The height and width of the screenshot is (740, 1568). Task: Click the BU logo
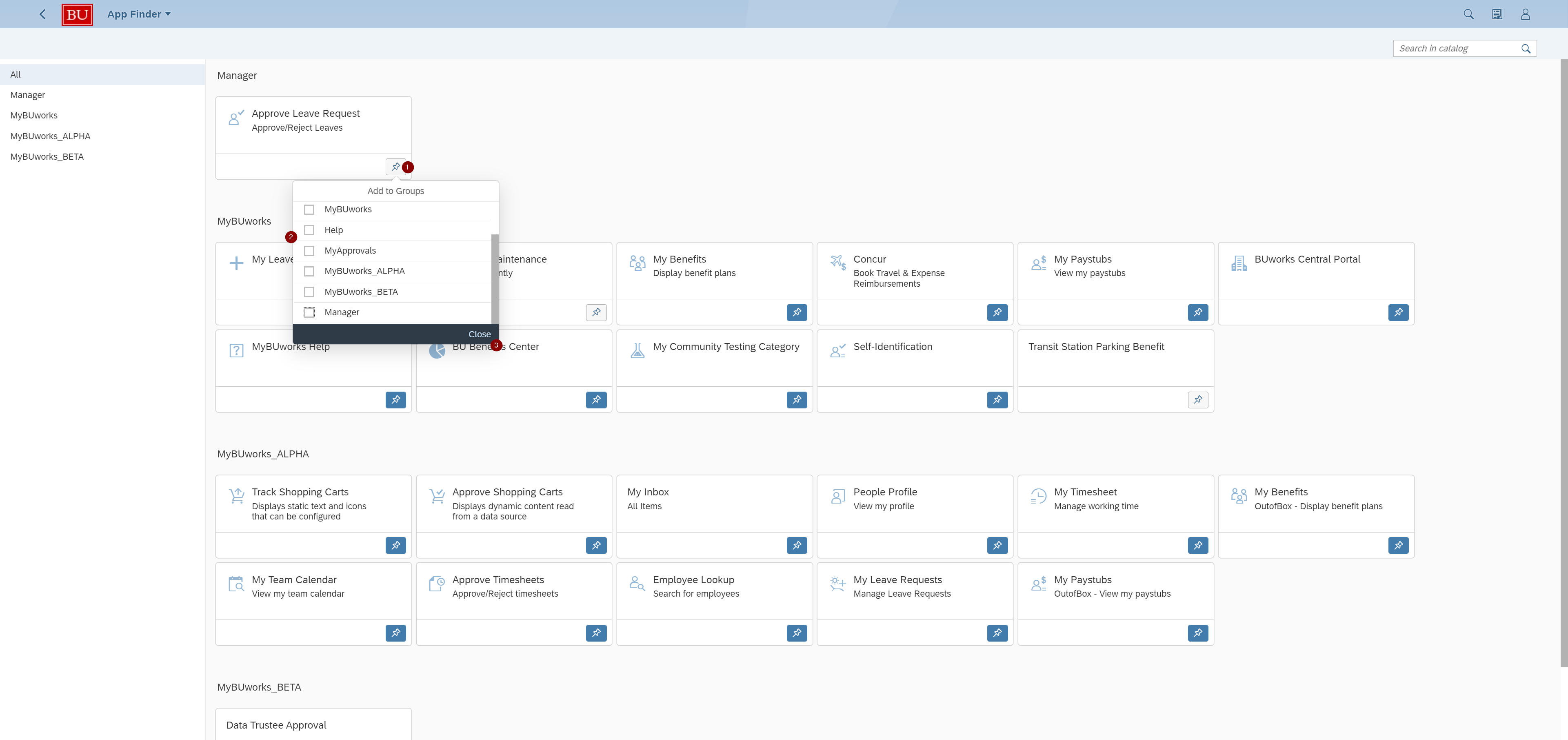pos(77,14)
